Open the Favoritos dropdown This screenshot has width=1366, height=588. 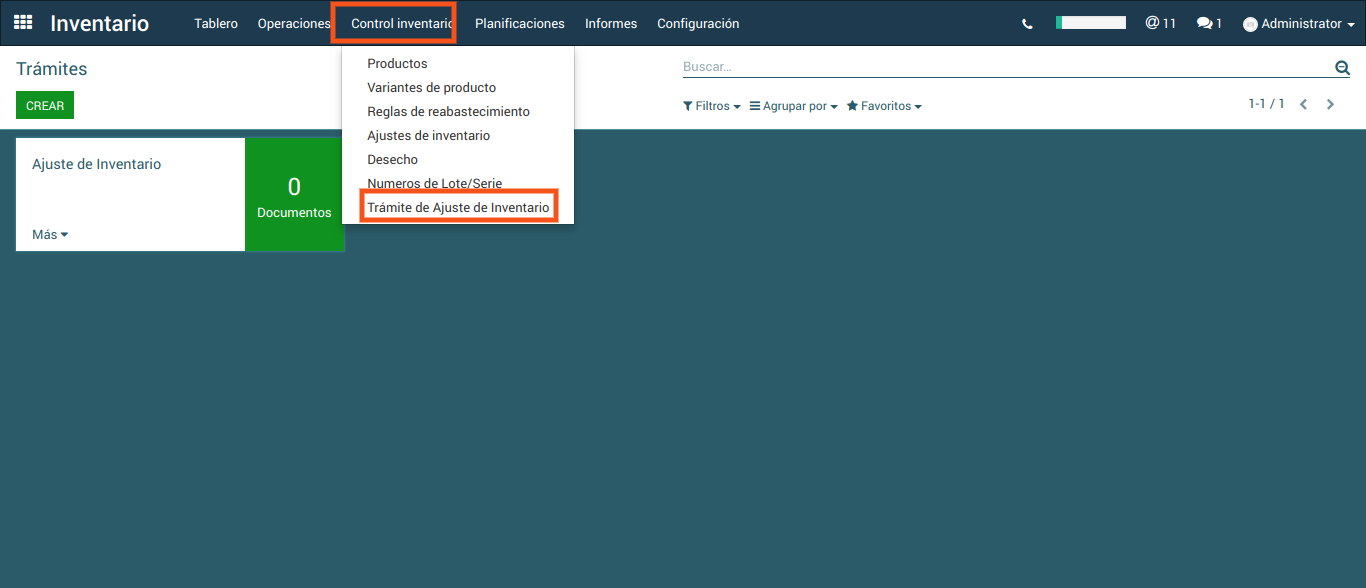coord(884,106)
